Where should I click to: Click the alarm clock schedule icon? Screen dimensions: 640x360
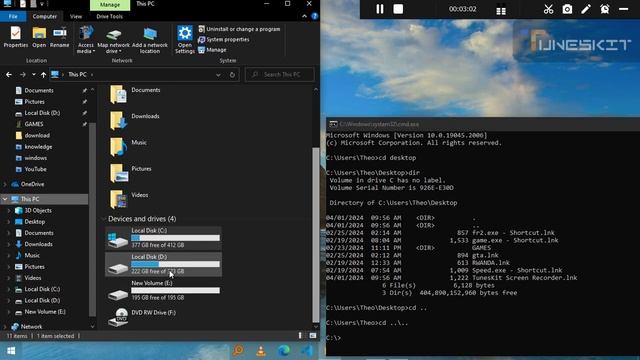pyautogui.click(x=604, y=9)
